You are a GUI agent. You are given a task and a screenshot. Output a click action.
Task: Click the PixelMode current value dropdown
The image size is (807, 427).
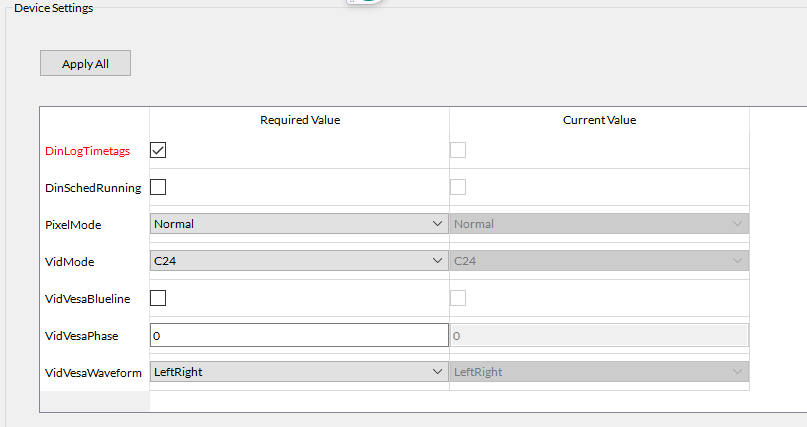(598, 224)
